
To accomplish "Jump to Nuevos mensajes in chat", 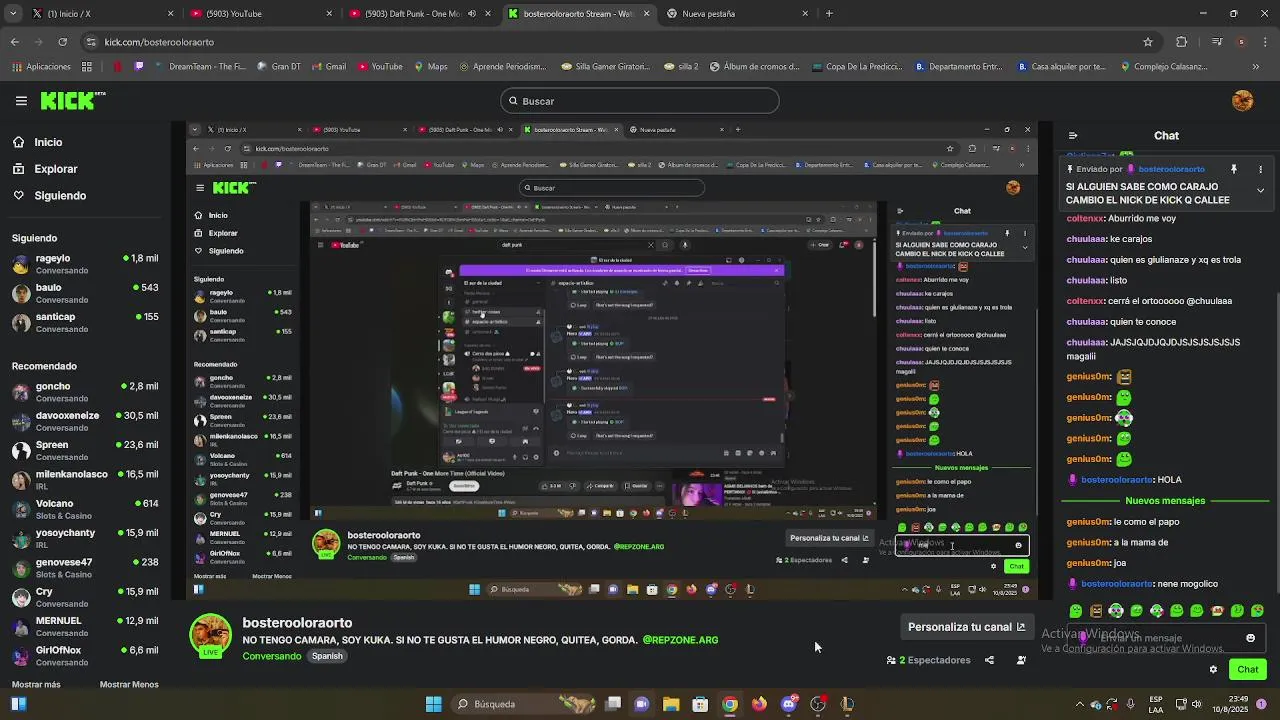I will click(1165, 500).
